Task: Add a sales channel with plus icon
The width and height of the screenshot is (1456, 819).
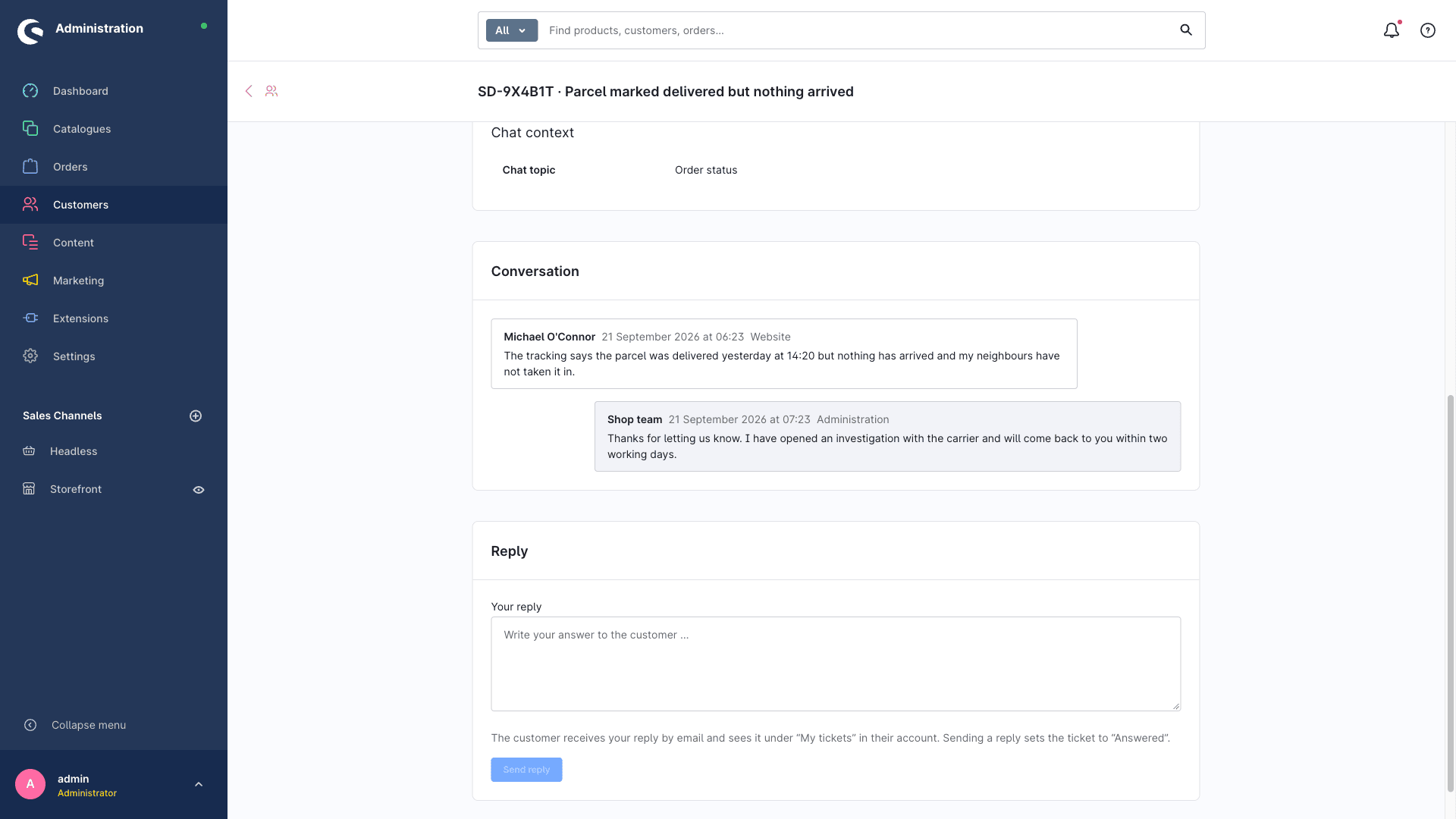Action: coord(196,416)
